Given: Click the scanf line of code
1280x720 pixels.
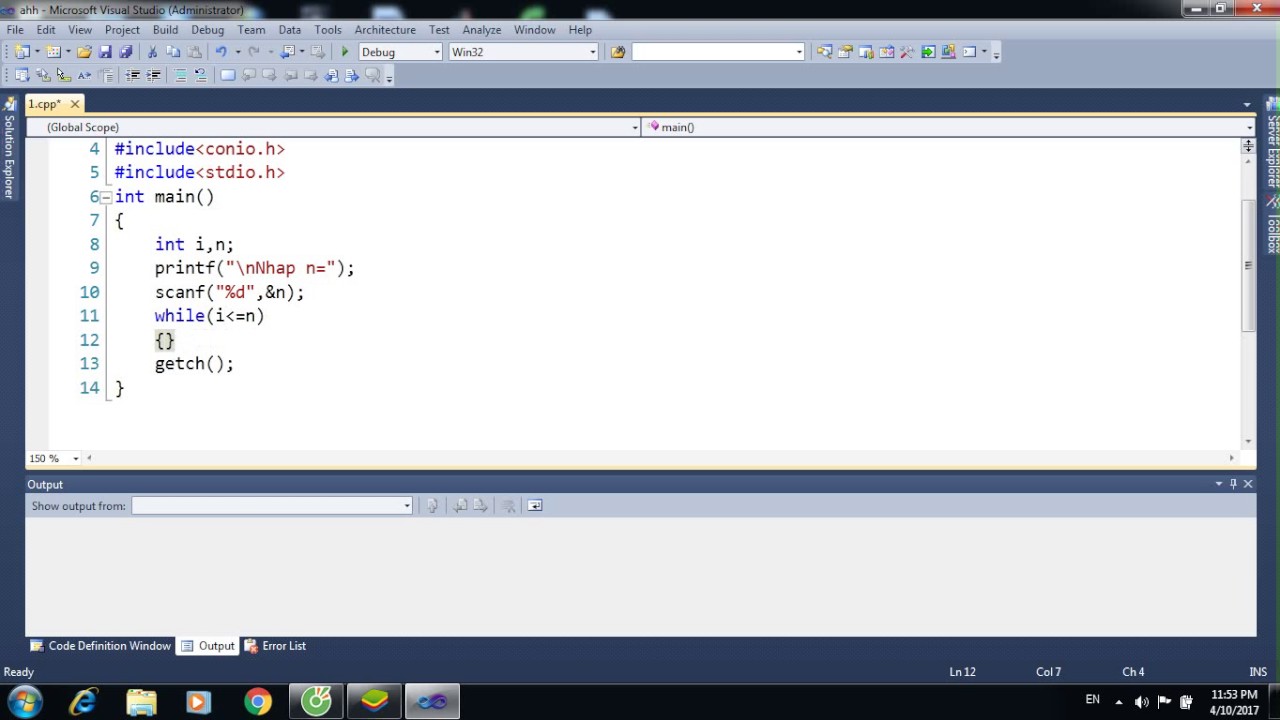Looking at the screenshot, I should click(x=229, y=292).
